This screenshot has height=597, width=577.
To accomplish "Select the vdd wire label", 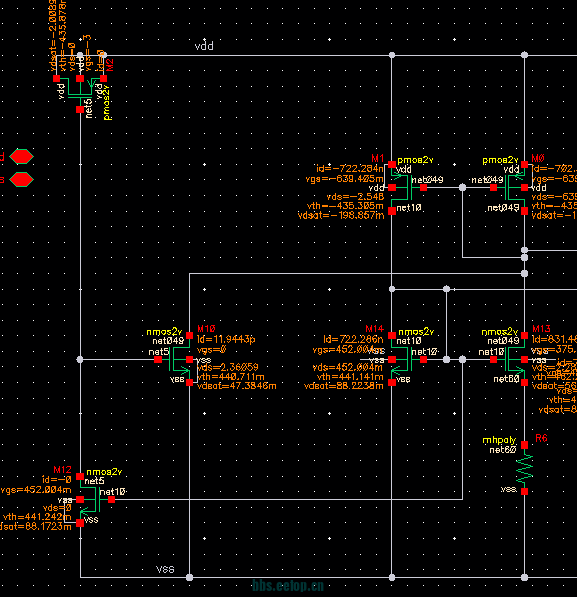I will coord(204,46).
